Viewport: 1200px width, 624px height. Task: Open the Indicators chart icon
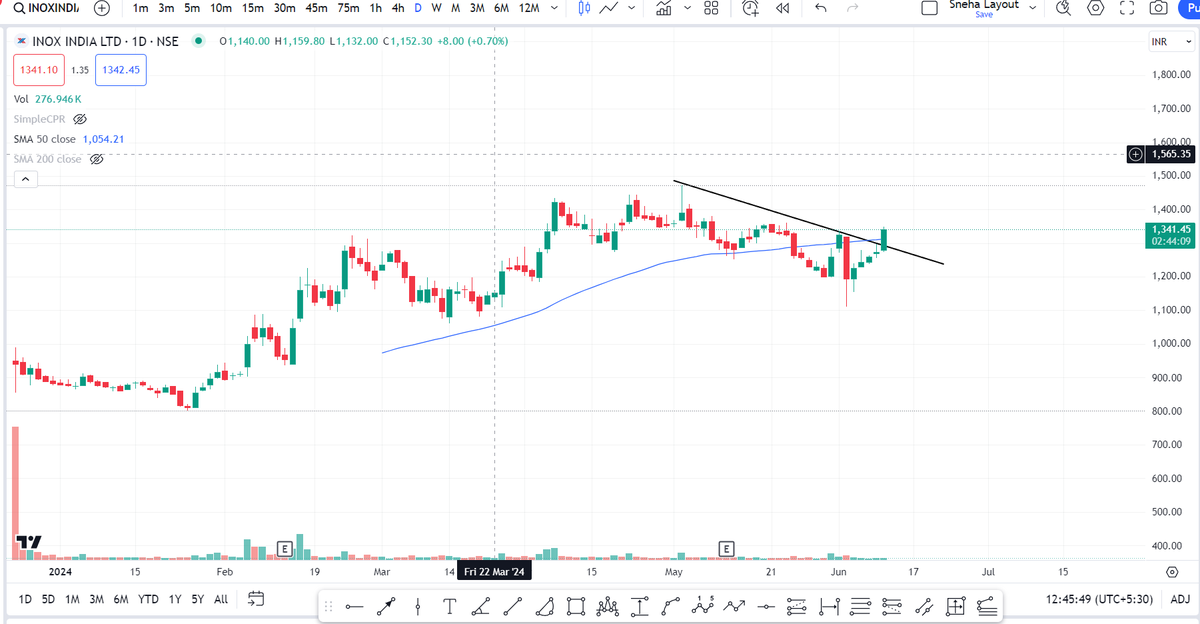click(663, 8)
